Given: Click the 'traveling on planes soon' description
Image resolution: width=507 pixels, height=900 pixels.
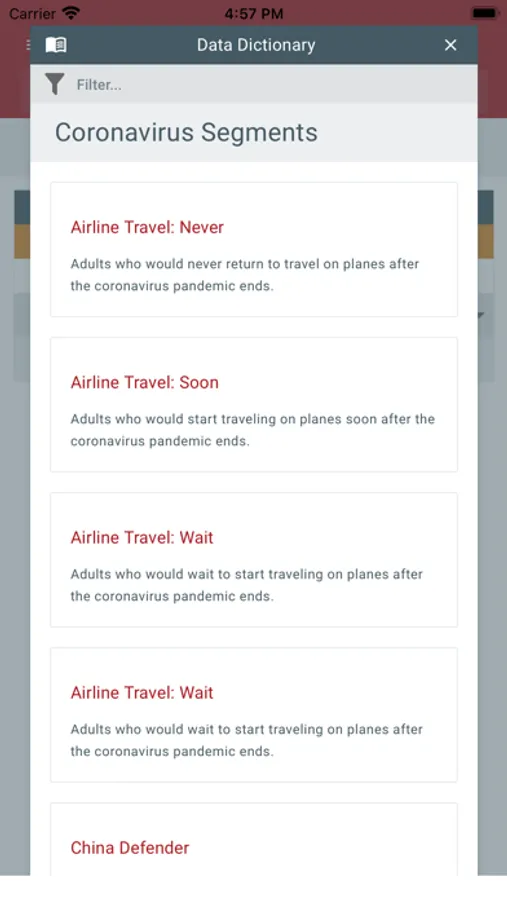Looking at the screenshot, I should click(x=253, y=430).
